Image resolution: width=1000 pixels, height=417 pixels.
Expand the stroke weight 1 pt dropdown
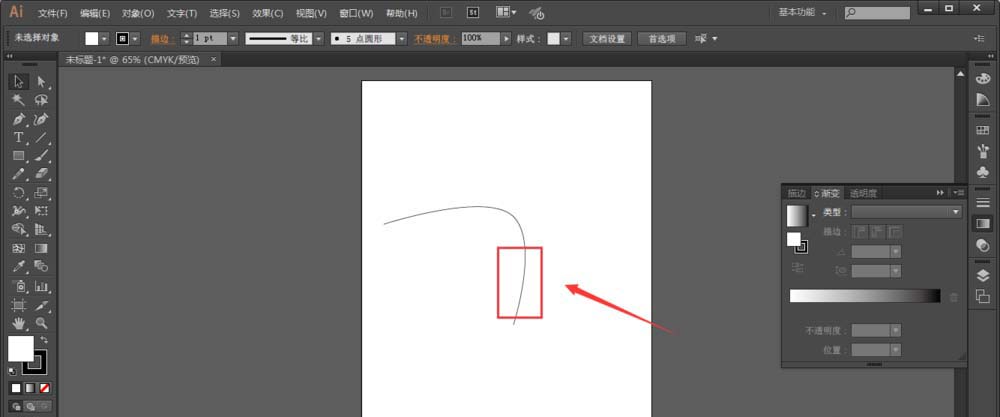(233, 38)
